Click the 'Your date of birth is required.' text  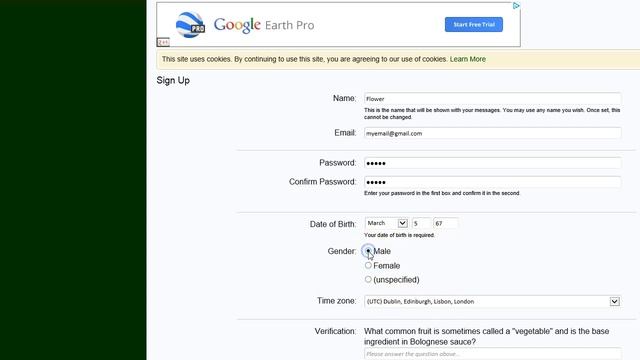click(x=399, y=235)
